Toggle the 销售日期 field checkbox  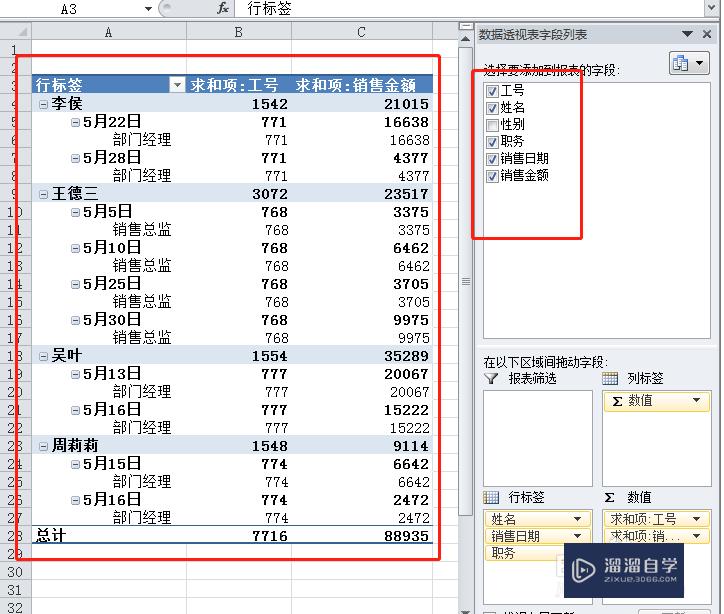pos(492,159)
